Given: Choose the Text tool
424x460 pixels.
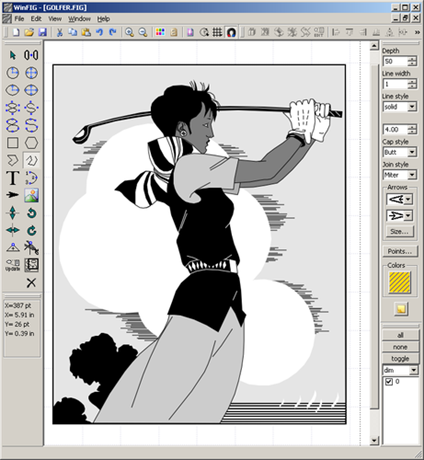Looking at the screenshot, I should coord(13,178).
